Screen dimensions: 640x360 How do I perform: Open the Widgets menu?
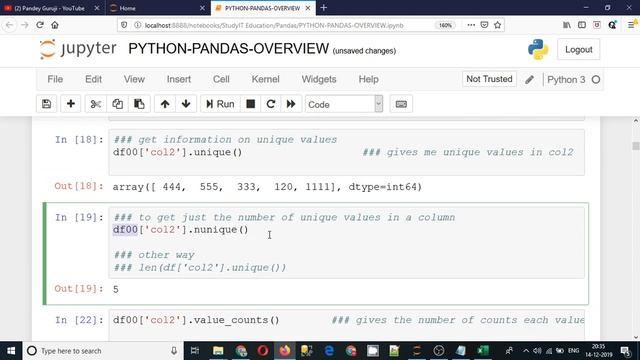click(x=319, y=79)
